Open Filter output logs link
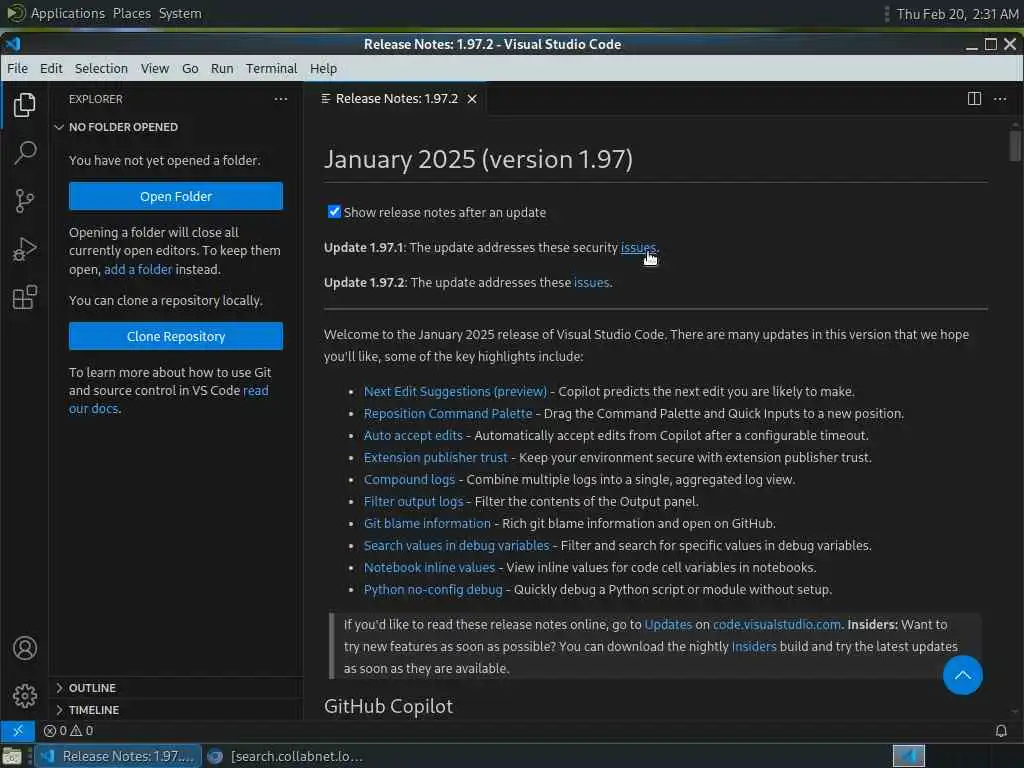1024x768 pixels. tap(413, 502)
